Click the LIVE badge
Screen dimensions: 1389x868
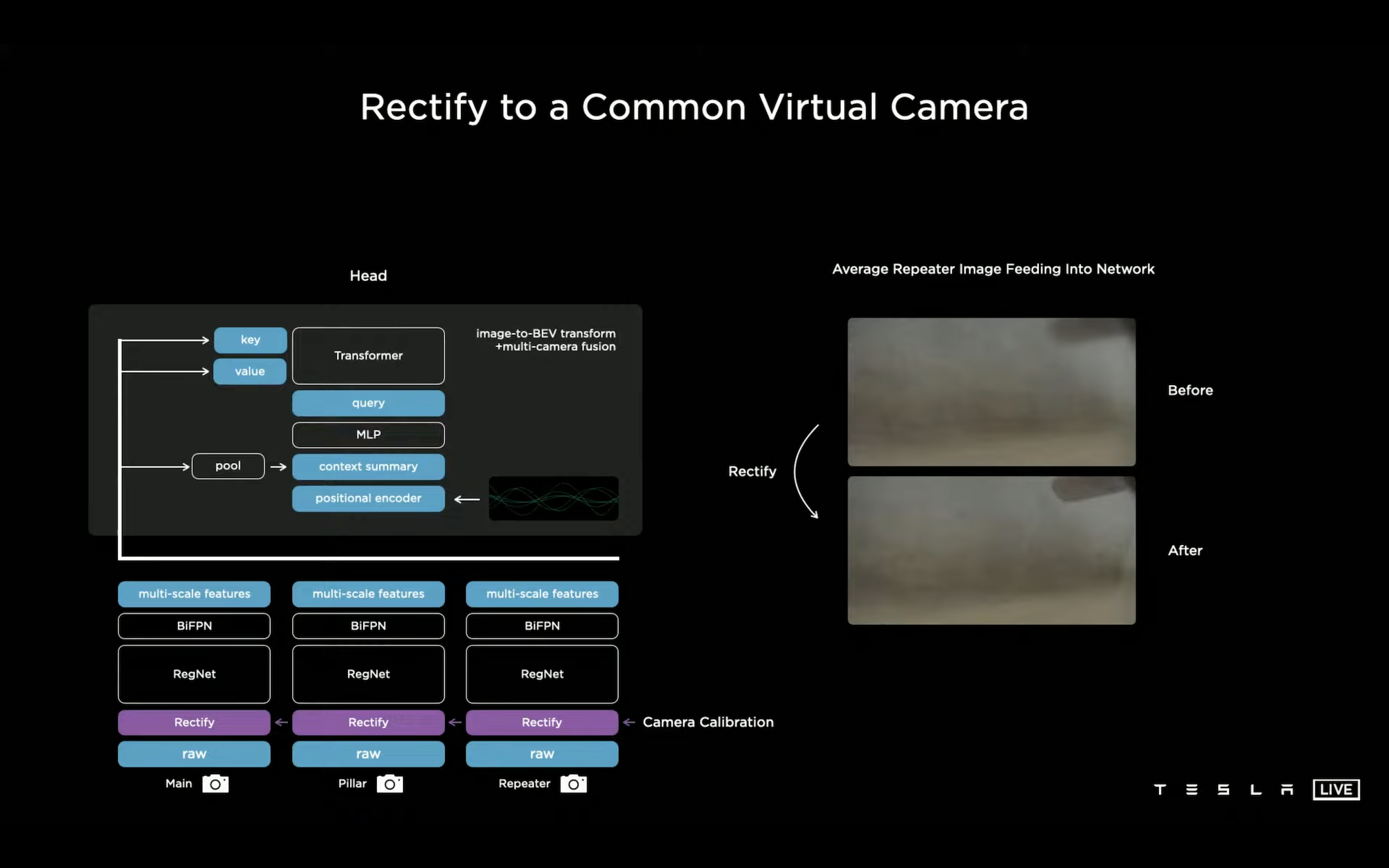click(x=1336, y=789)
